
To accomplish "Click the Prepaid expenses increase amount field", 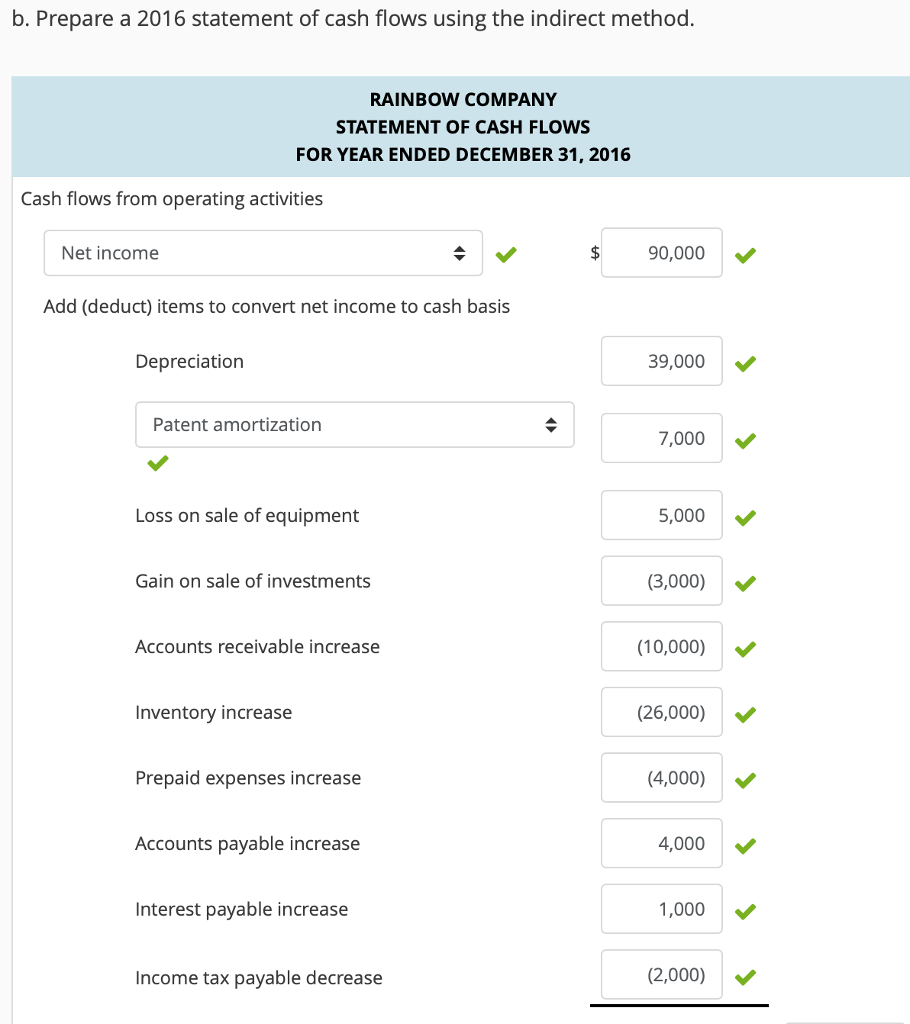I will pos(662,778).
